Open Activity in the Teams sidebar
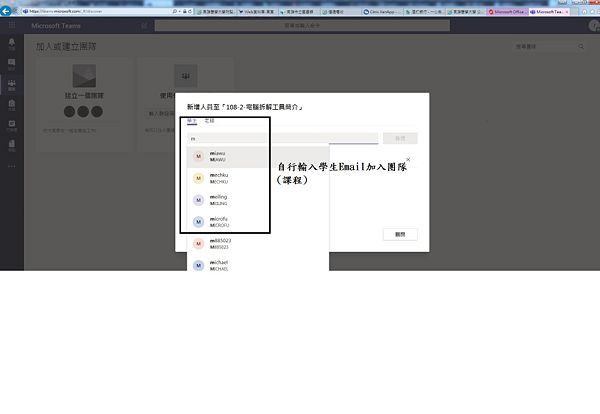 [x=12, y=46]
